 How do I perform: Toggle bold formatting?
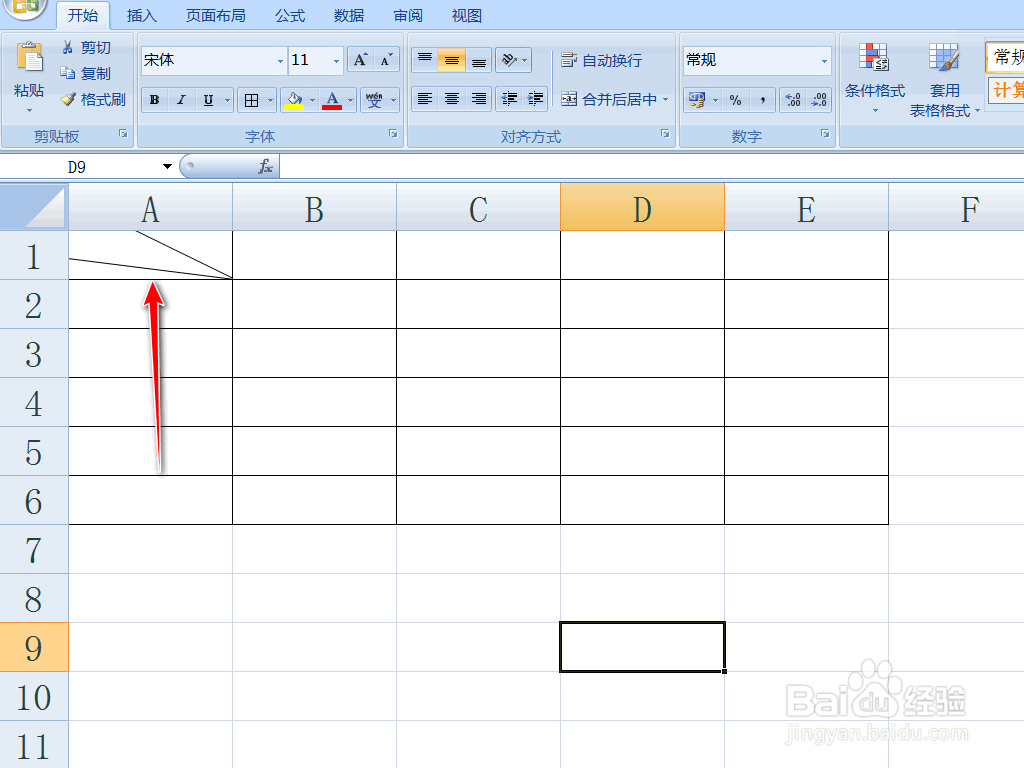[x=154, y=100]
